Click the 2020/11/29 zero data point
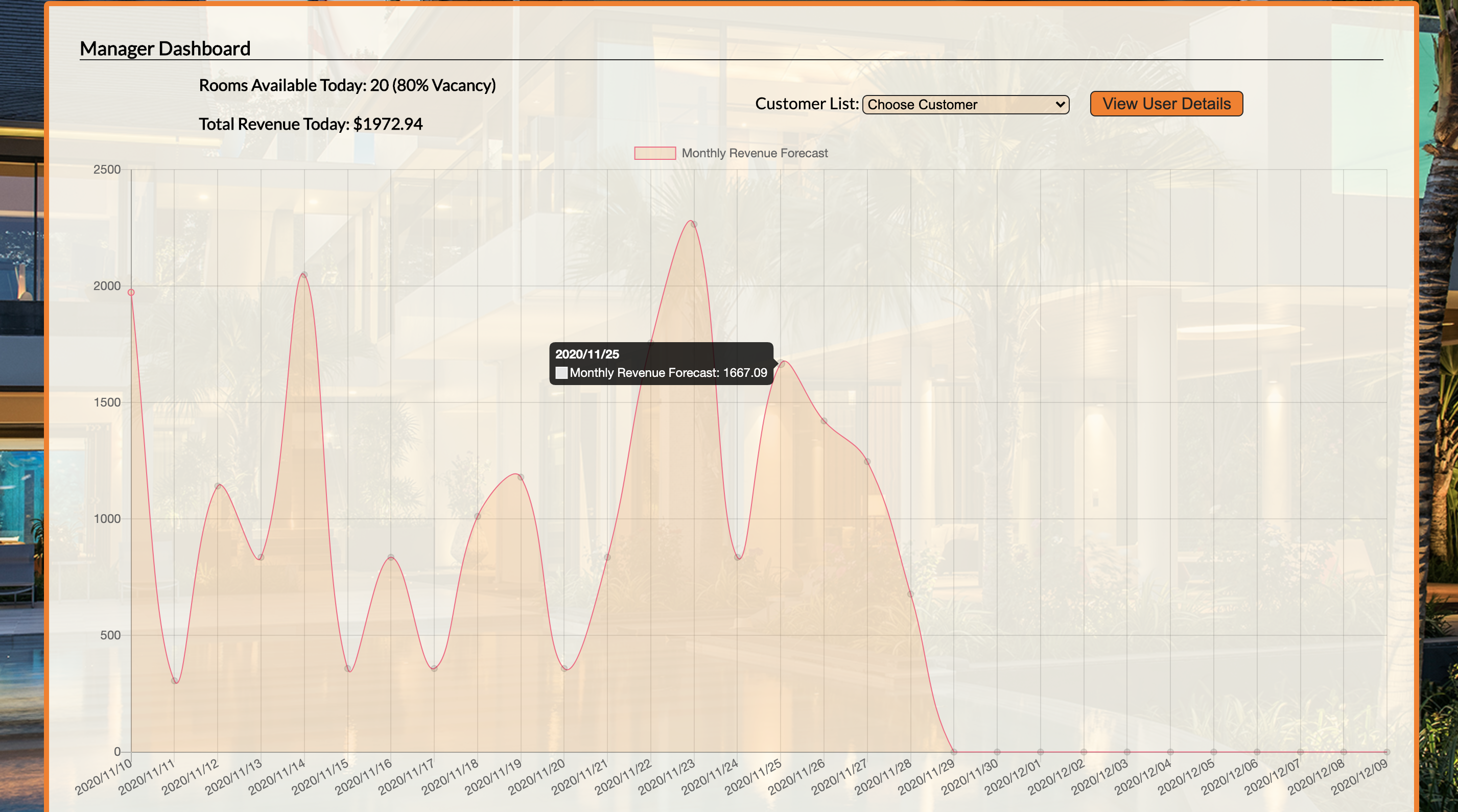The height and width of the screenshot is (812, 1458). [x=954, y=752]
